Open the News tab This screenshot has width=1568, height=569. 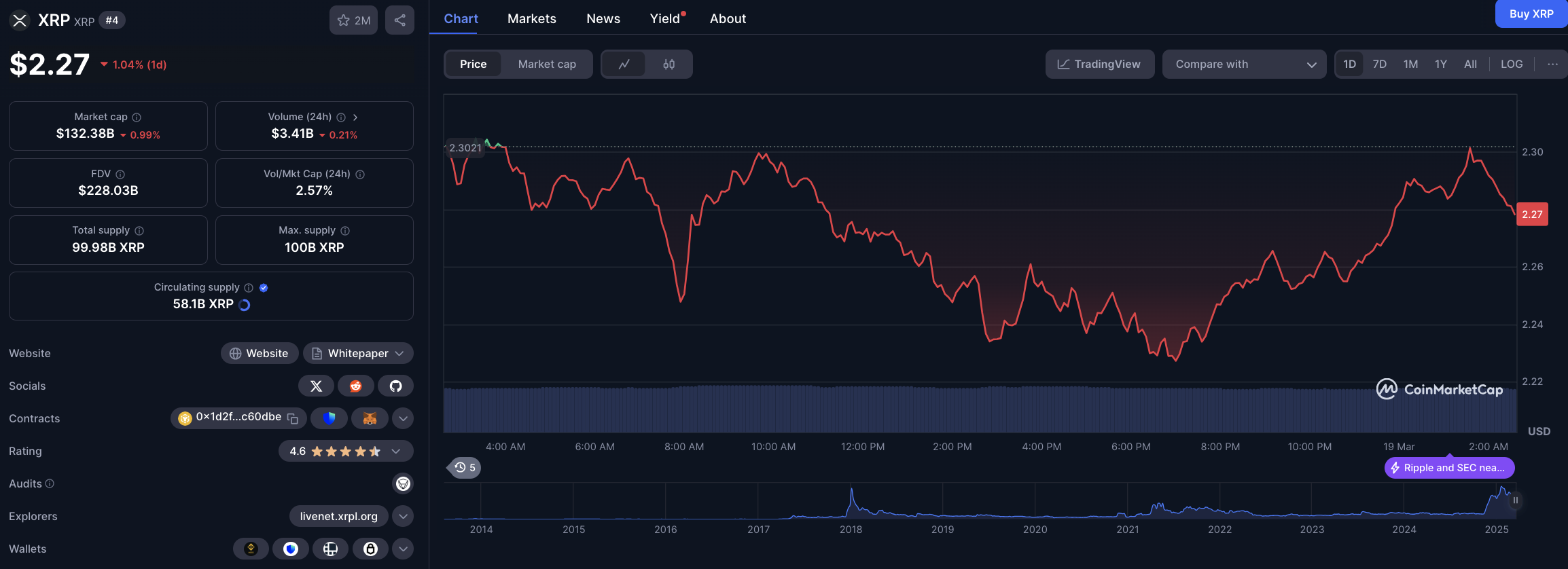pyautogui.click(x=603, y=19)
